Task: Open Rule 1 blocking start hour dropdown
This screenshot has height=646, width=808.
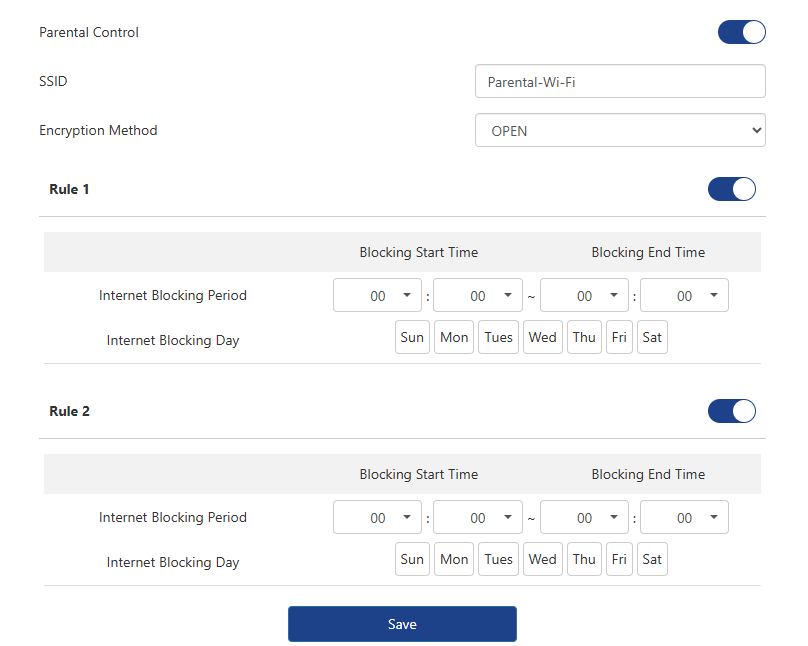Action: pos(378,296)
